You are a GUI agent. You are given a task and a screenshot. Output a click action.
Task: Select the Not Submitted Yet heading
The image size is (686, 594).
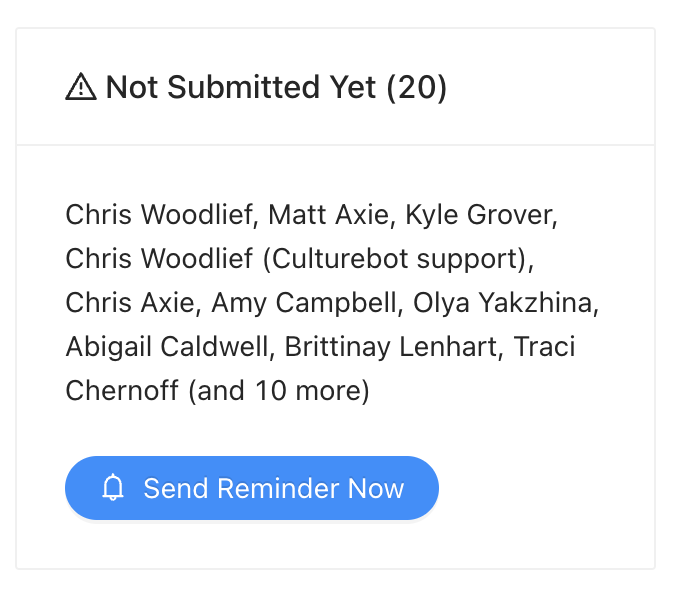241,87
